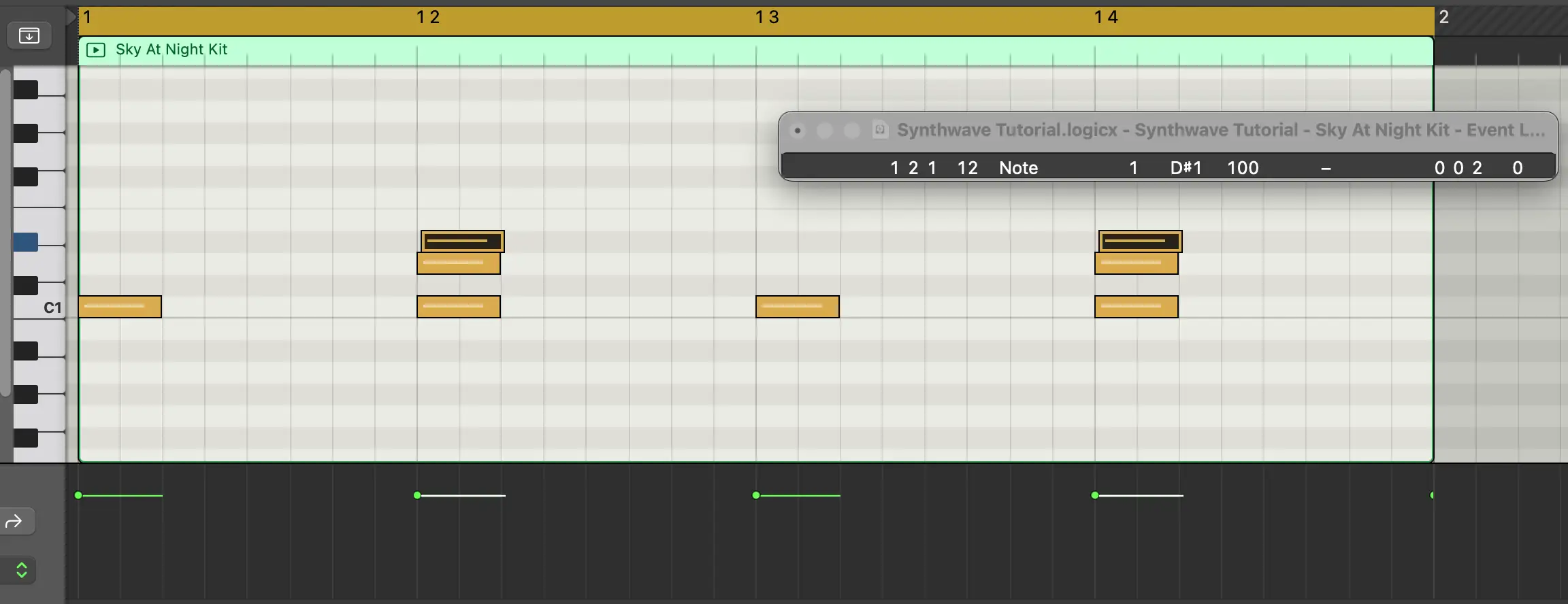This screenshot has height=604, width=1568.
Task: Click the velocity value 100 in event row
Action: [1242, 168]
